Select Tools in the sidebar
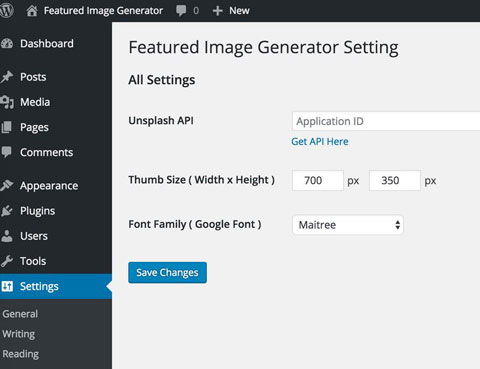The image size is (480, 369). point(33,261)
